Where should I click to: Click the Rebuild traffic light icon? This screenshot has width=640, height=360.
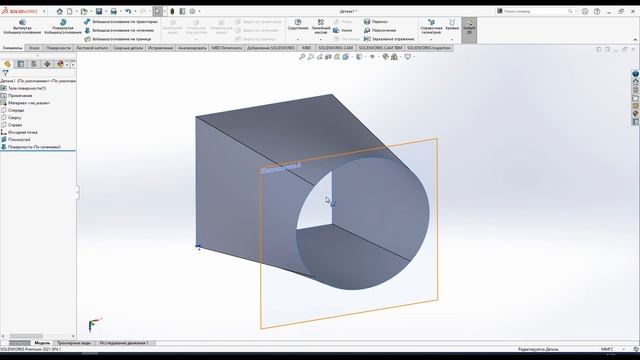(x=172, y=11)
